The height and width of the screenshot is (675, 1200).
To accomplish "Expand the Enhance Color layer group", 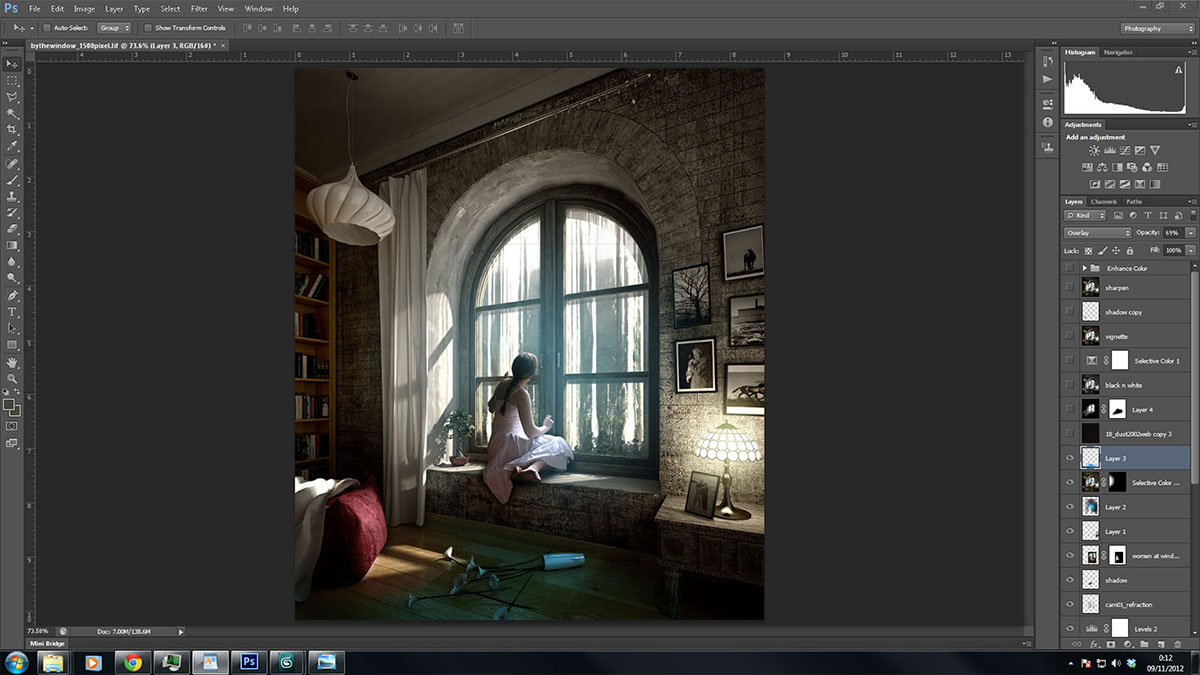I will click(x=1084, y=269).
